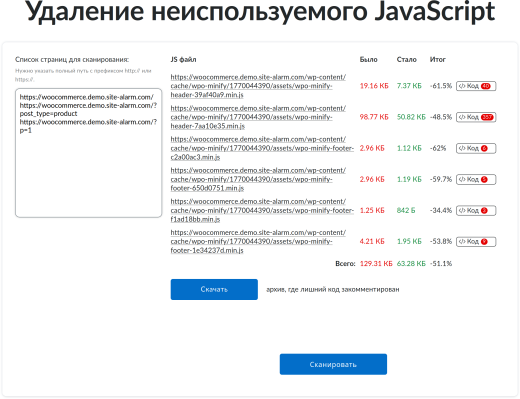The image size is (520, 399).
Task: Click the total 129.31 КБ value
Action: (x=376, y=264)
